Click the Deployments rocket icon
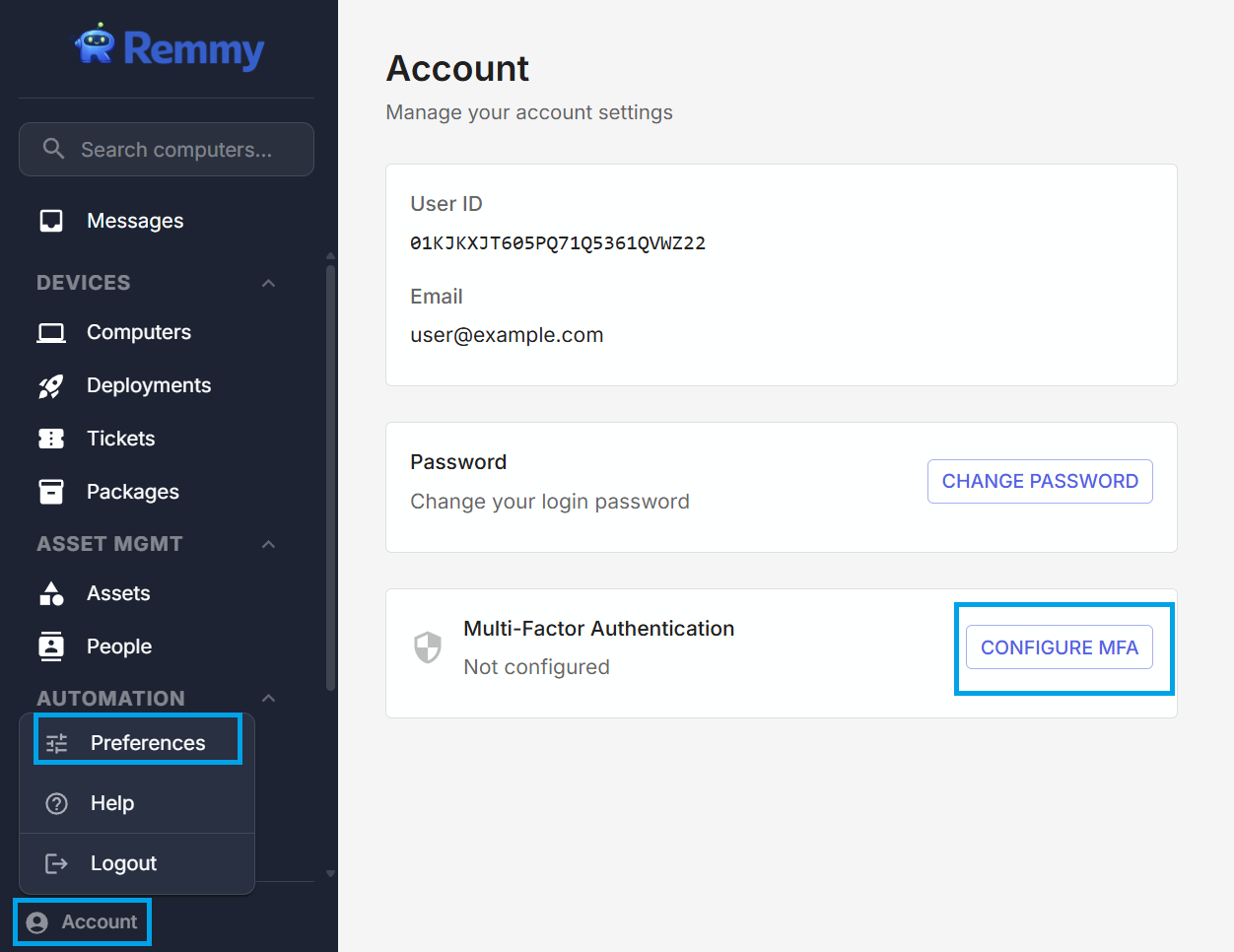Screen dimensions: 1234x952 tap(51, 386)
